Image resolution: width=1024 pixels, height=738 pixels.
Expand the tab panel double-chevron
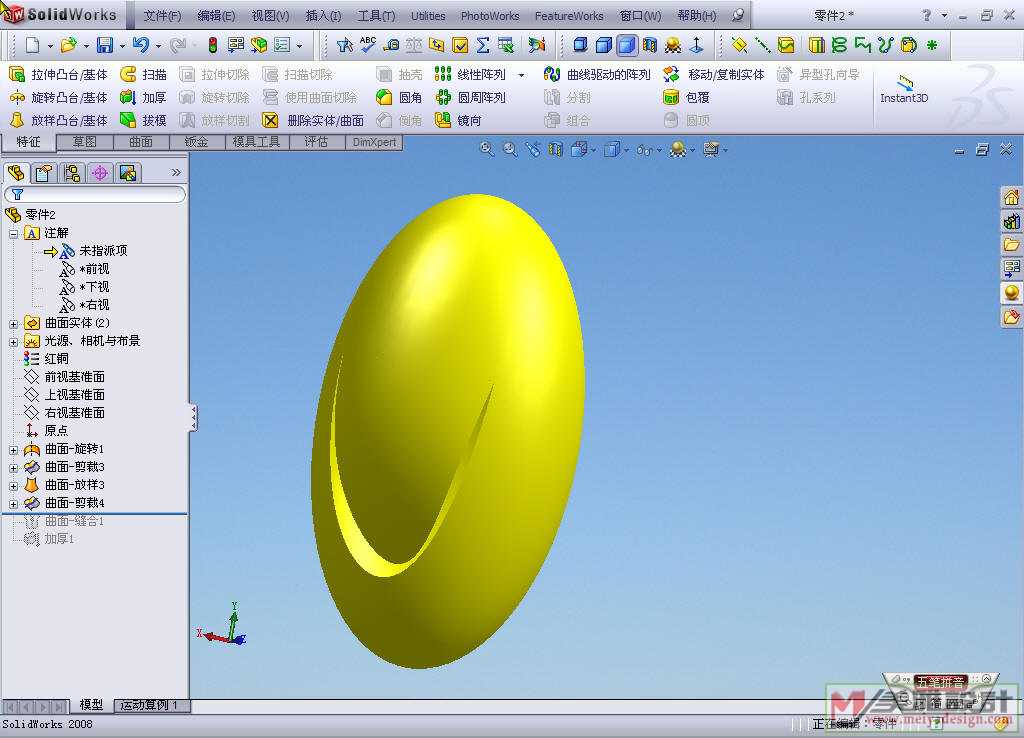tap(176, 172)
